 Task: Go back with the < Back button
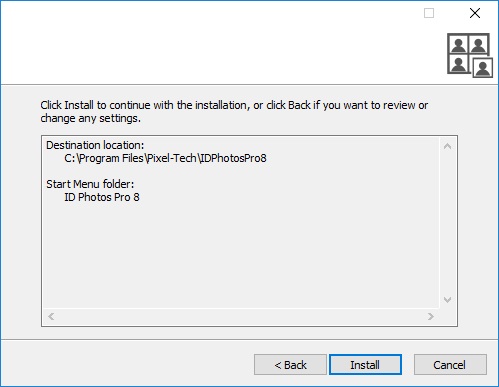coord(290,365)
